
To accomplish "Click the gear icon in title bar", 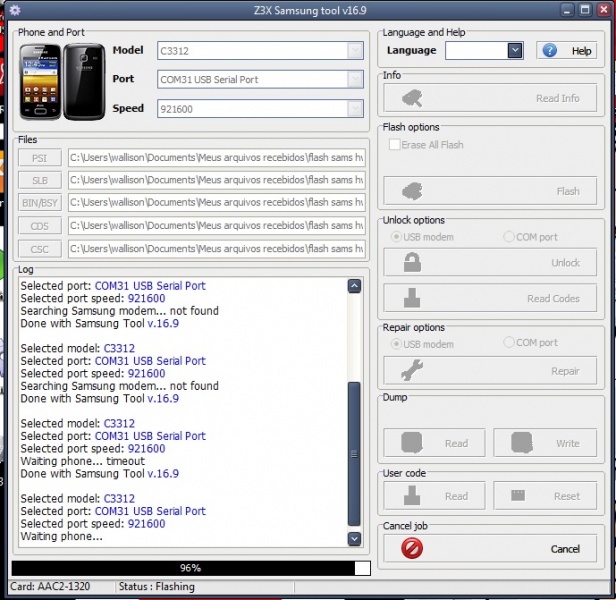I will 14,10.
